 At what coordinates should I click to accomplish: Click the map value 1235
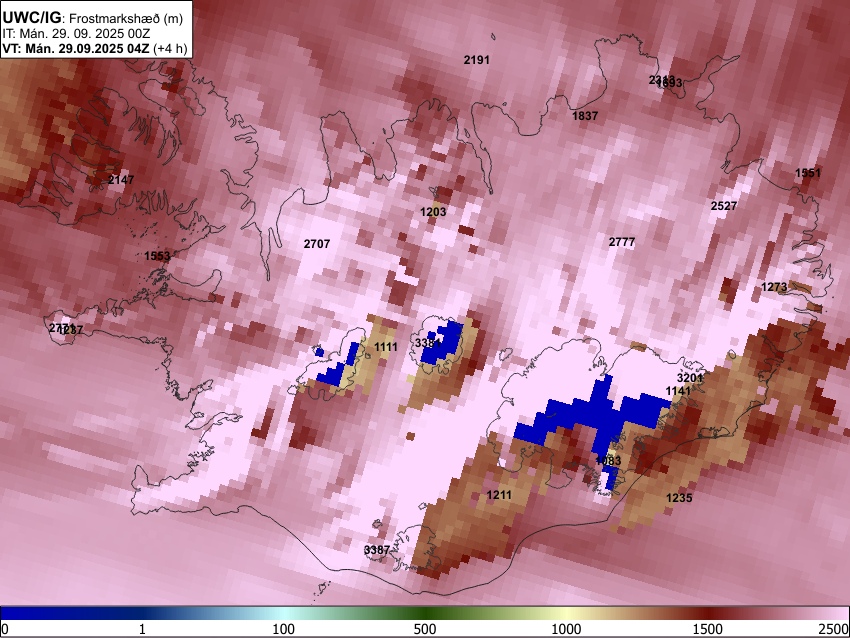tap(679, 498)
